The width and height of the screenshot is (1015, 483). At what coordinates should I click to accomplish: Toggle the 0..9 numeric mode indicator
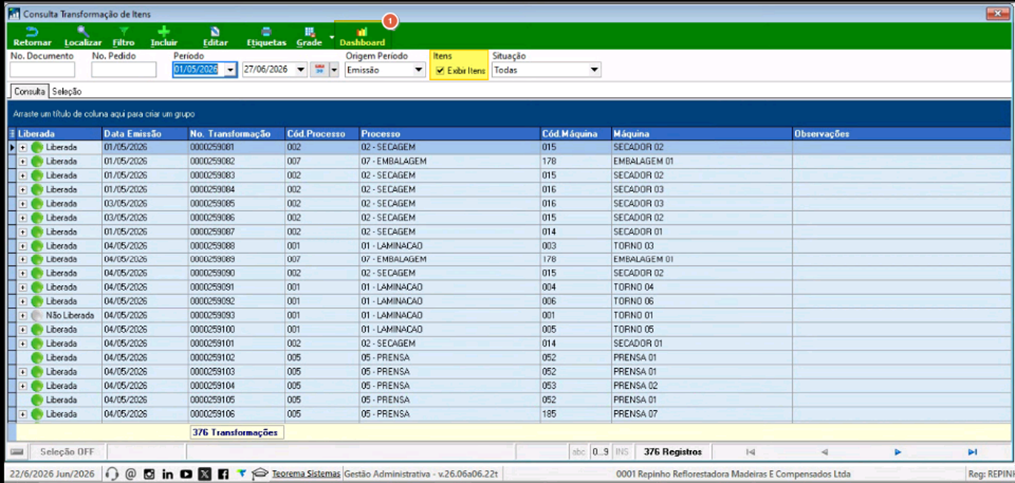600,452
